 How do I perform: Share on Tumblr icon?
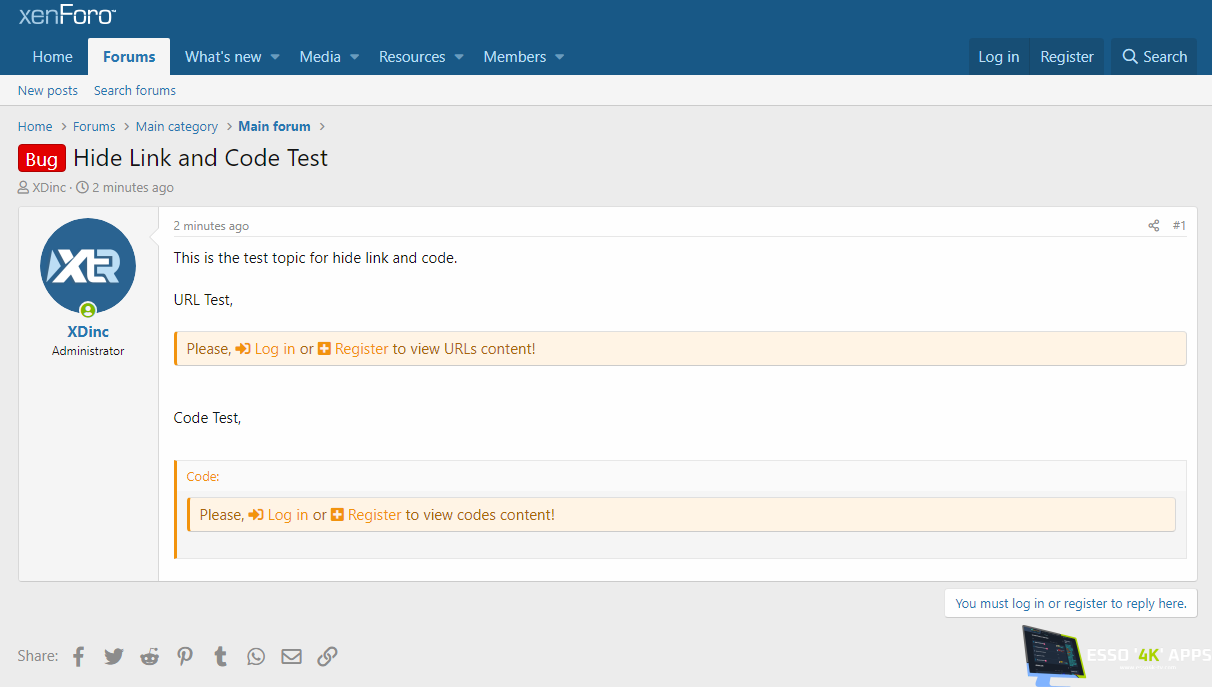pyautogui.click(x=221, y=656)
